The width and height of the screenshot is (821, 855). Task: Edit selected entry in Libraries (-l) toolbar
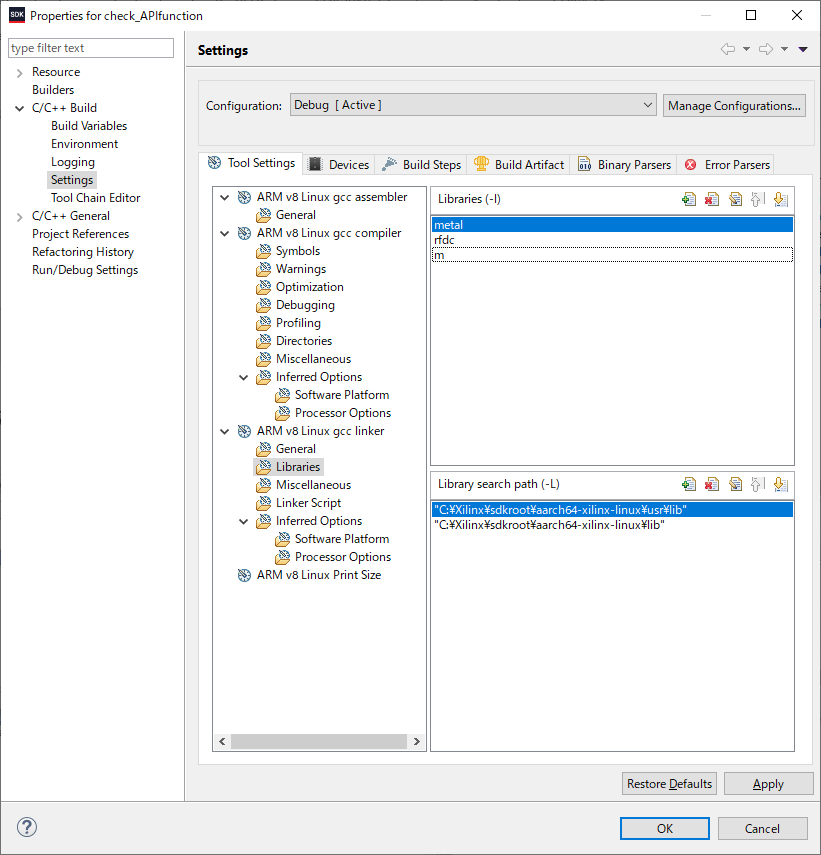[x=735, y=200]
